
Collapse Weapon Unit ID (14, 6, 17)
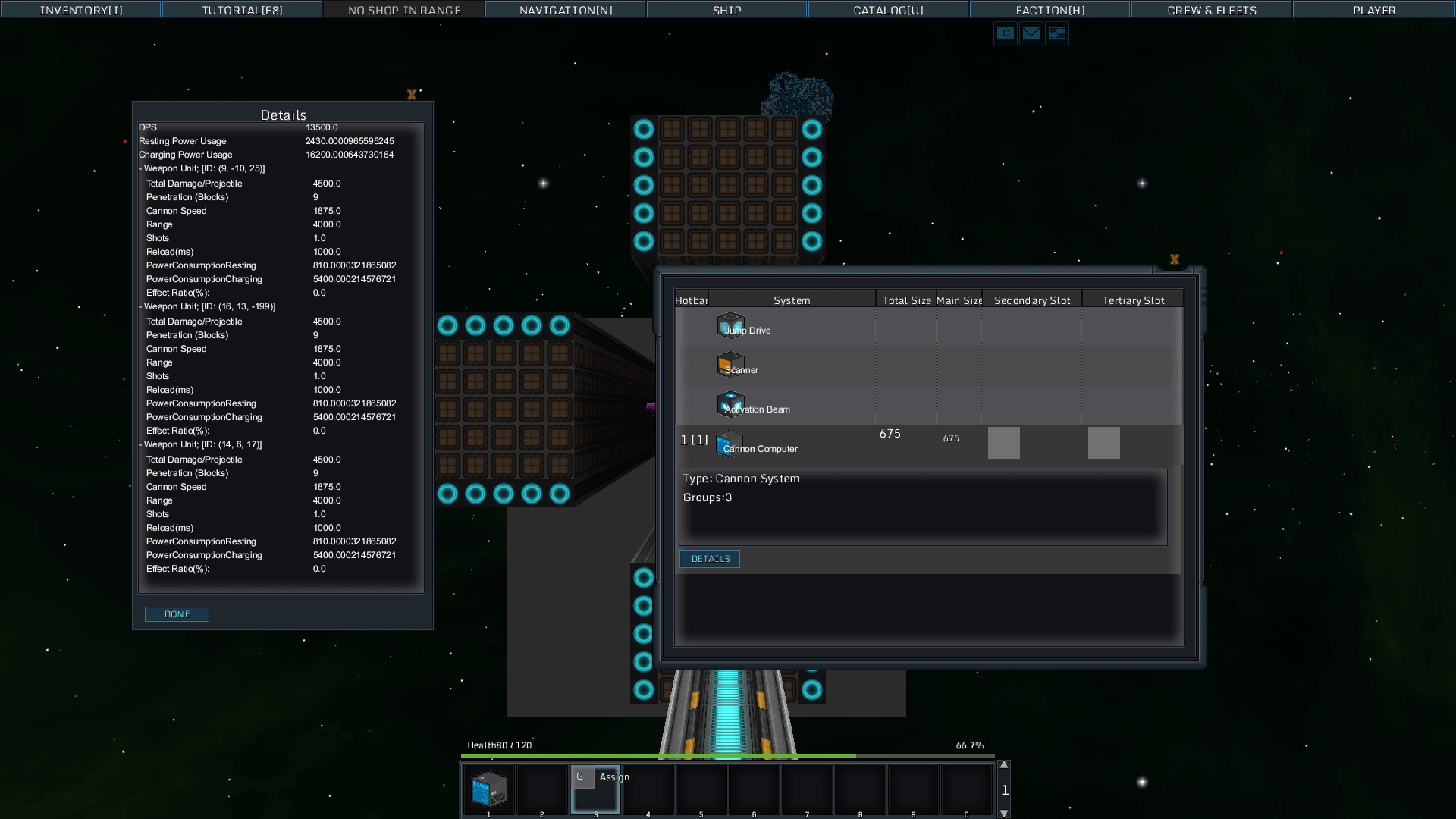coord(141,445)
